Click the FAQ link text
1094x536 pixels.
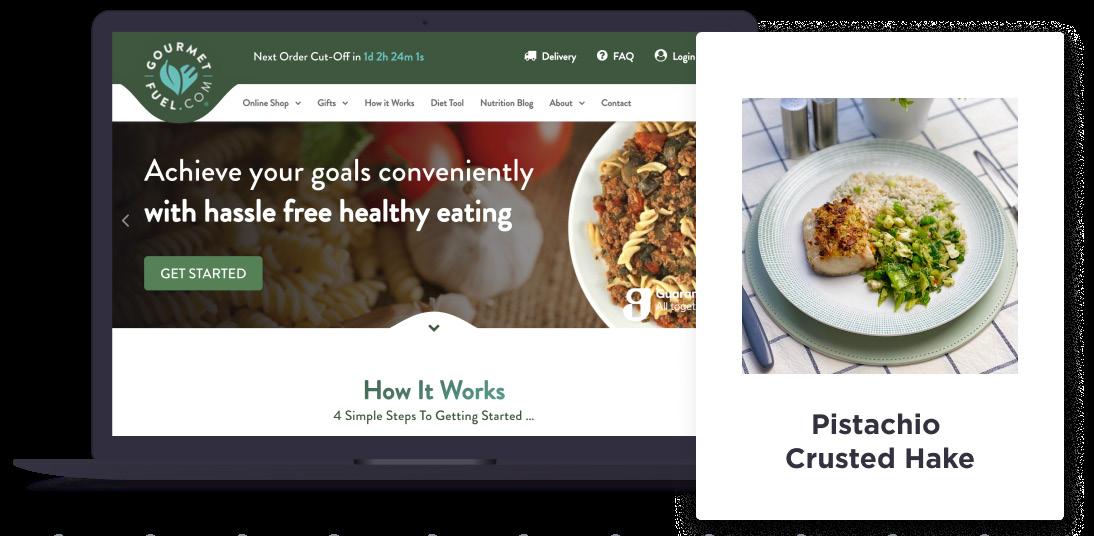624,57
